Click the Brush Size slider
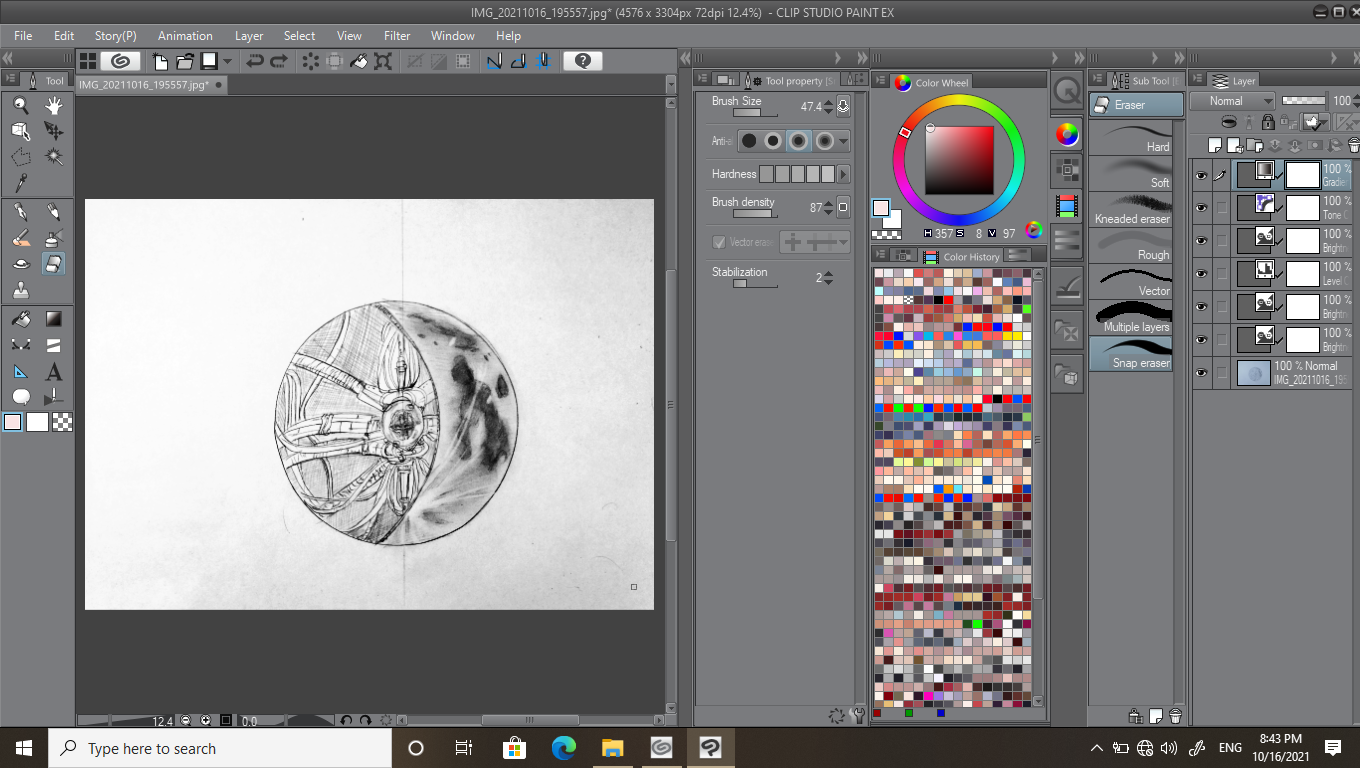This screenshot has width=1360, height=772. point(753,113)
